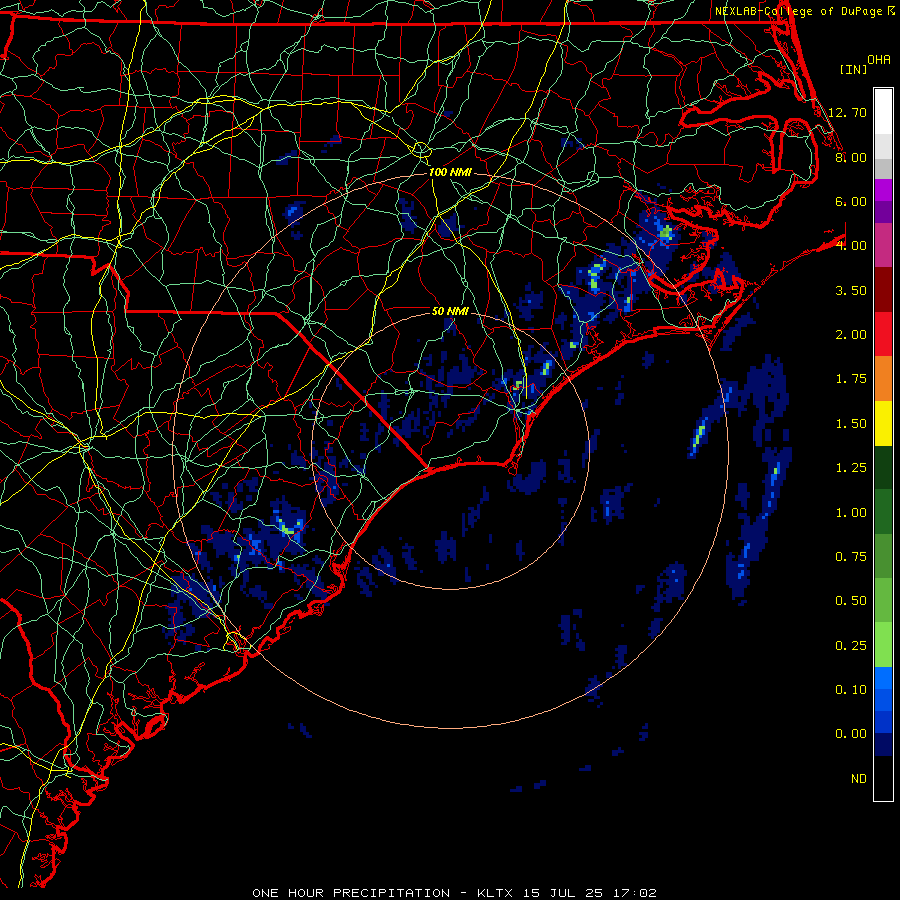Click the 50 NMI range ring label

(x=450, y=311)
